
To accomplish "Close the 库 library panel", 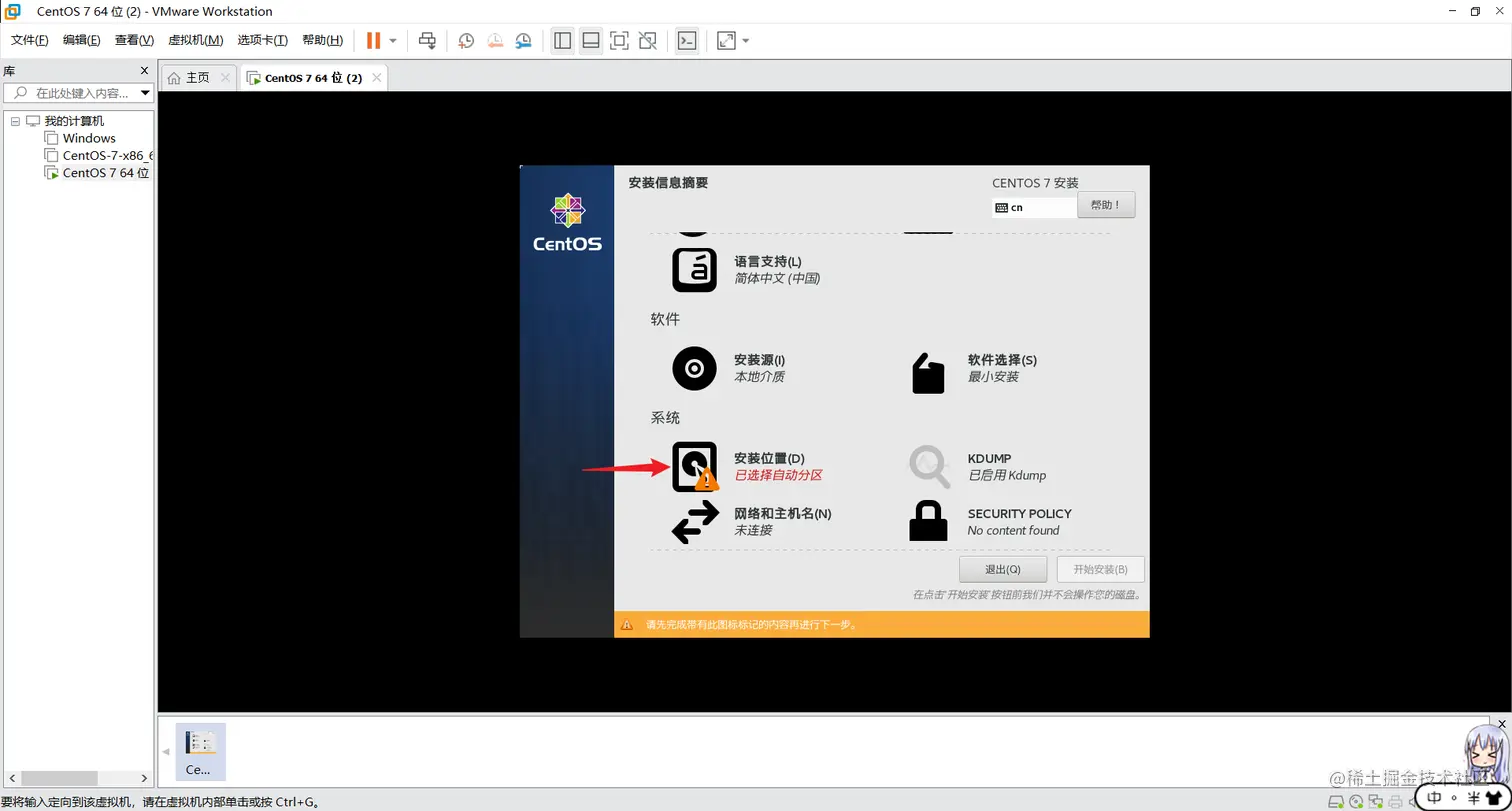I will point(144,71).
